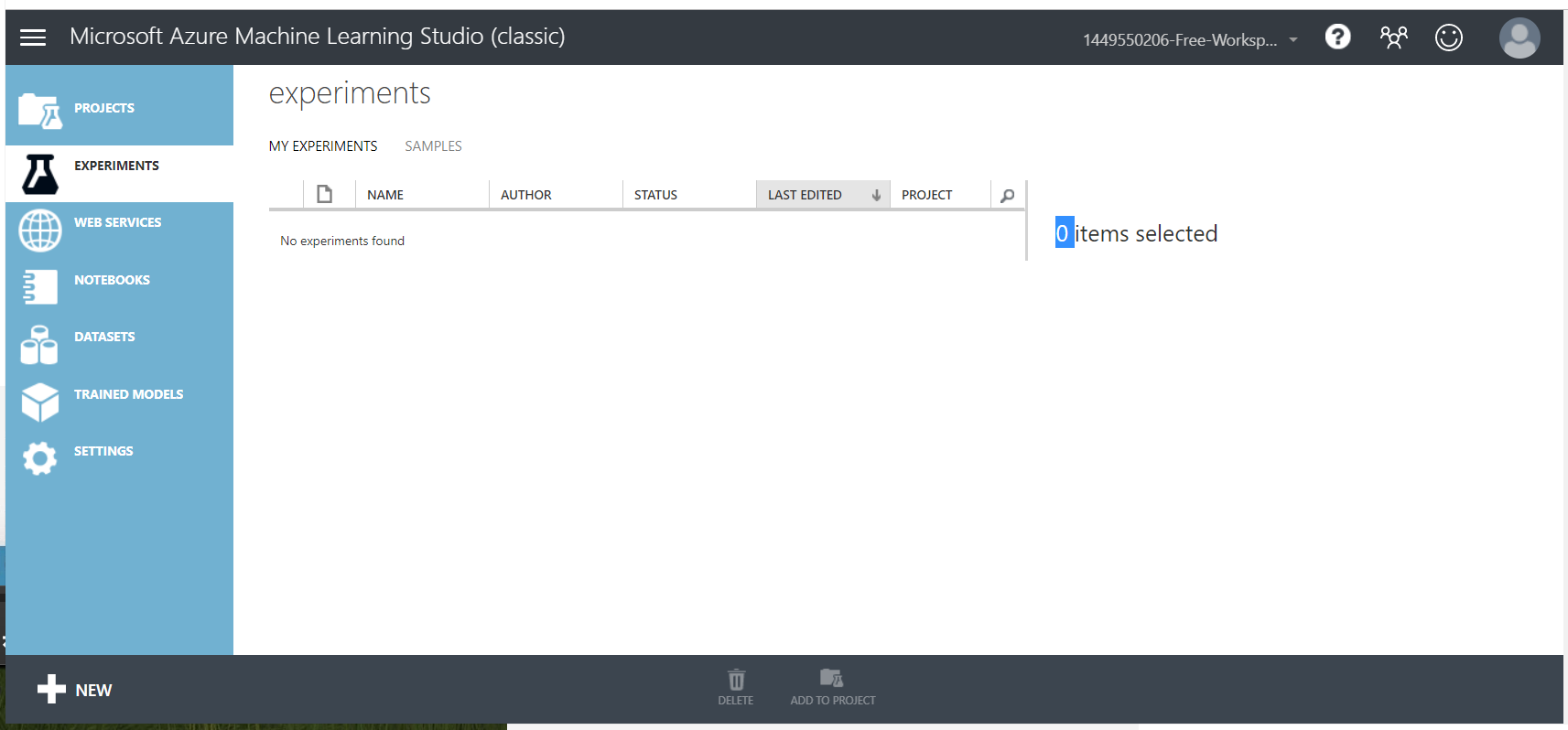The width and height of the screenshot is (1568, 730).
Task: Click the NEW button label
Action: 93,691
